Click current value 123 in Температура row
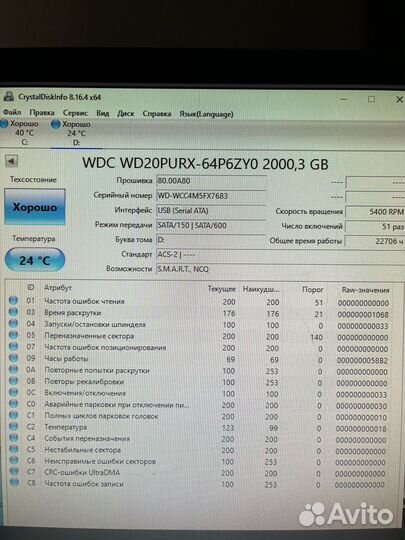 [228, 428]
